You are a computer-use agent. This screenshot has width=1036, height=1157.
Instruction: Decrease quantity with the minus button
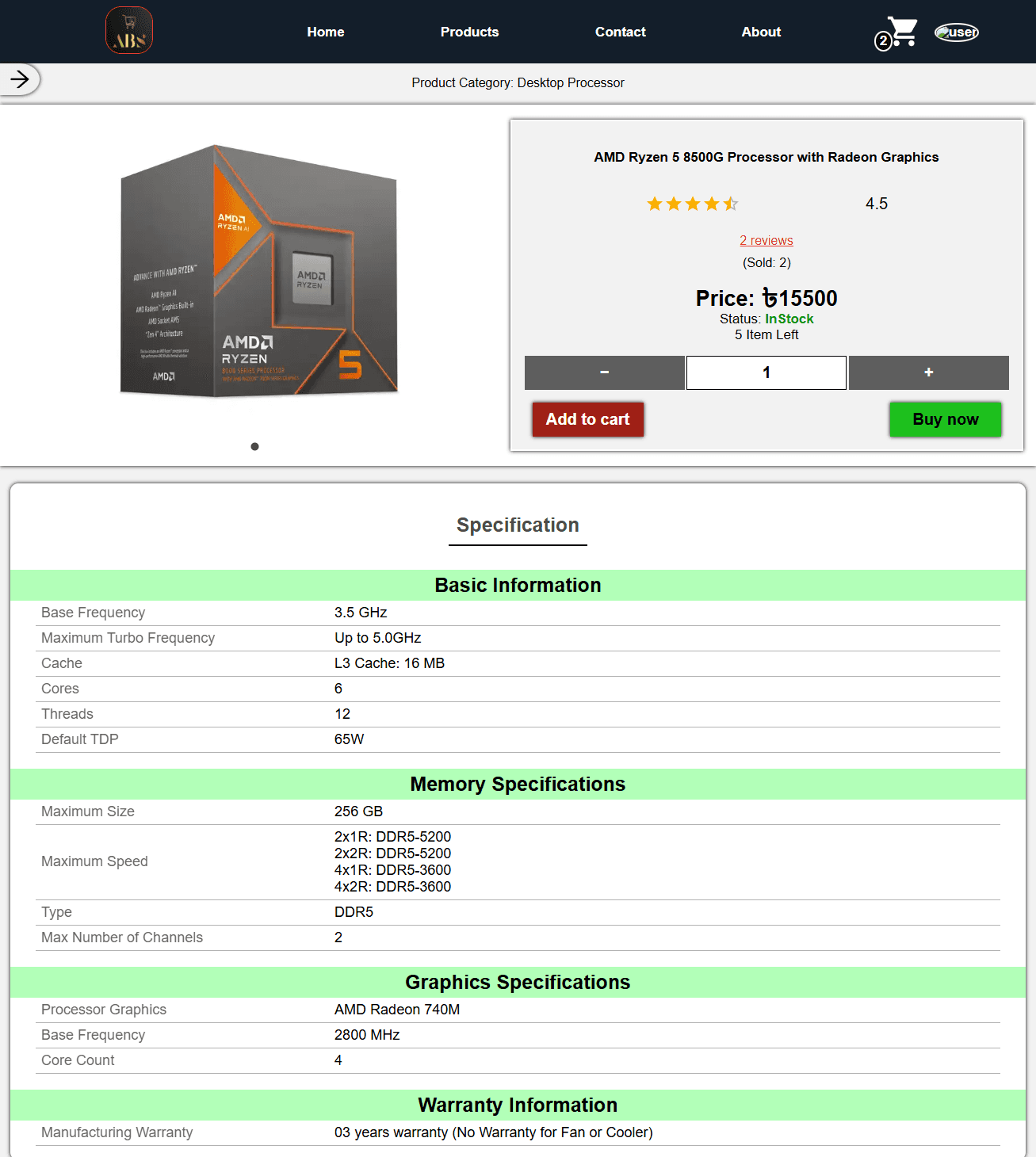pyautogui.click(x=604, y=372)
